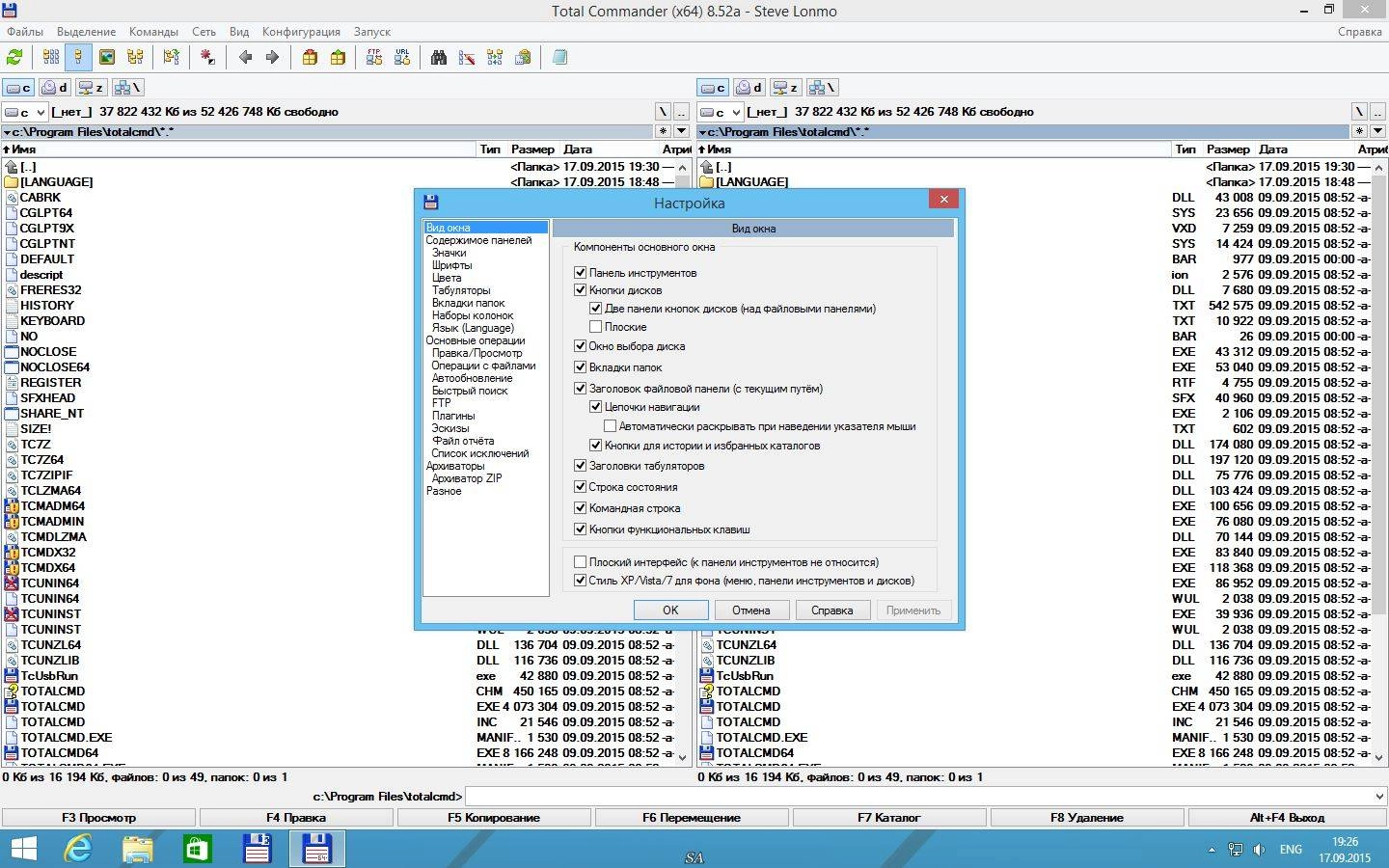Open File Explorer from the taskbar
This screenshot has width=1389, height=868.
point(137,849)
